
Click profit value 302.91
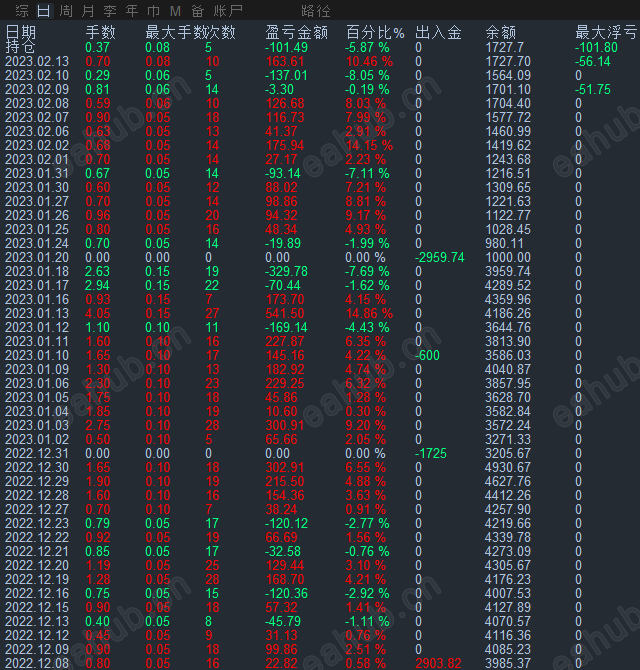(285, 467)
